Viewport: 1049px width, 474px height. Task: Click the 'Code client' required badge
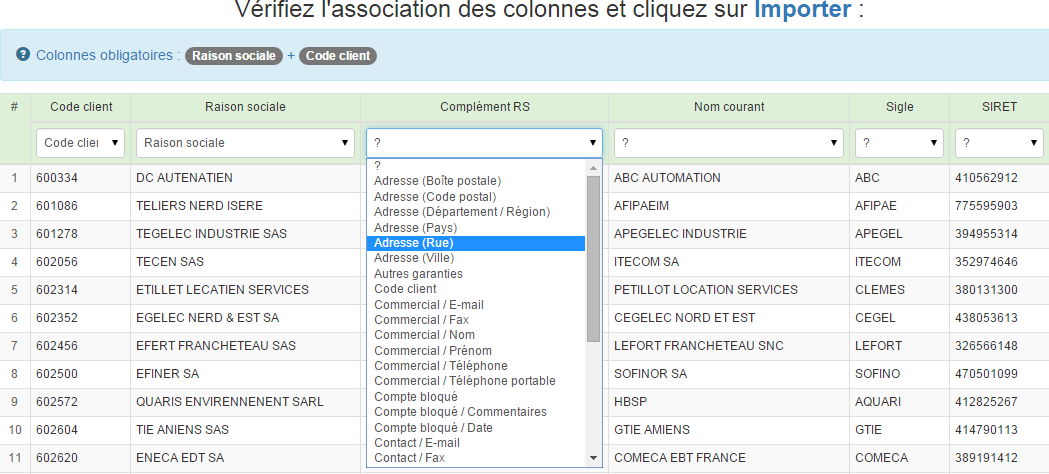[x=338, y=56]
